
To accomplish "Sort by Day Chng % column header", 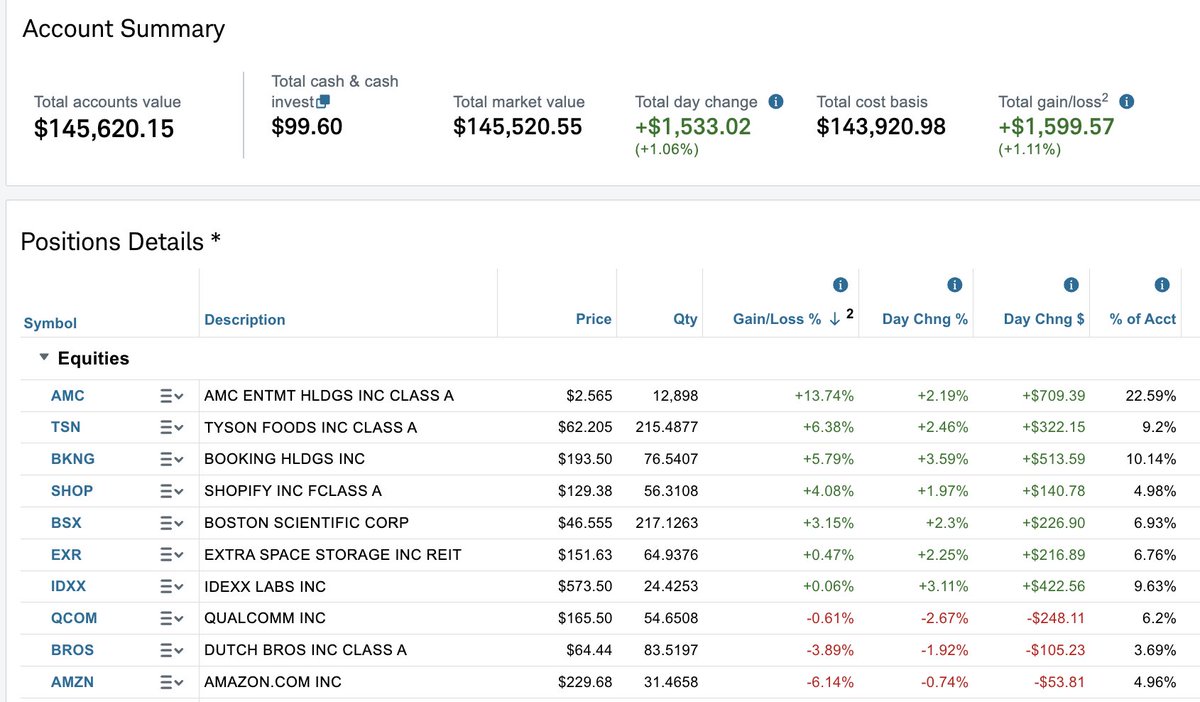I will [925, 319].
